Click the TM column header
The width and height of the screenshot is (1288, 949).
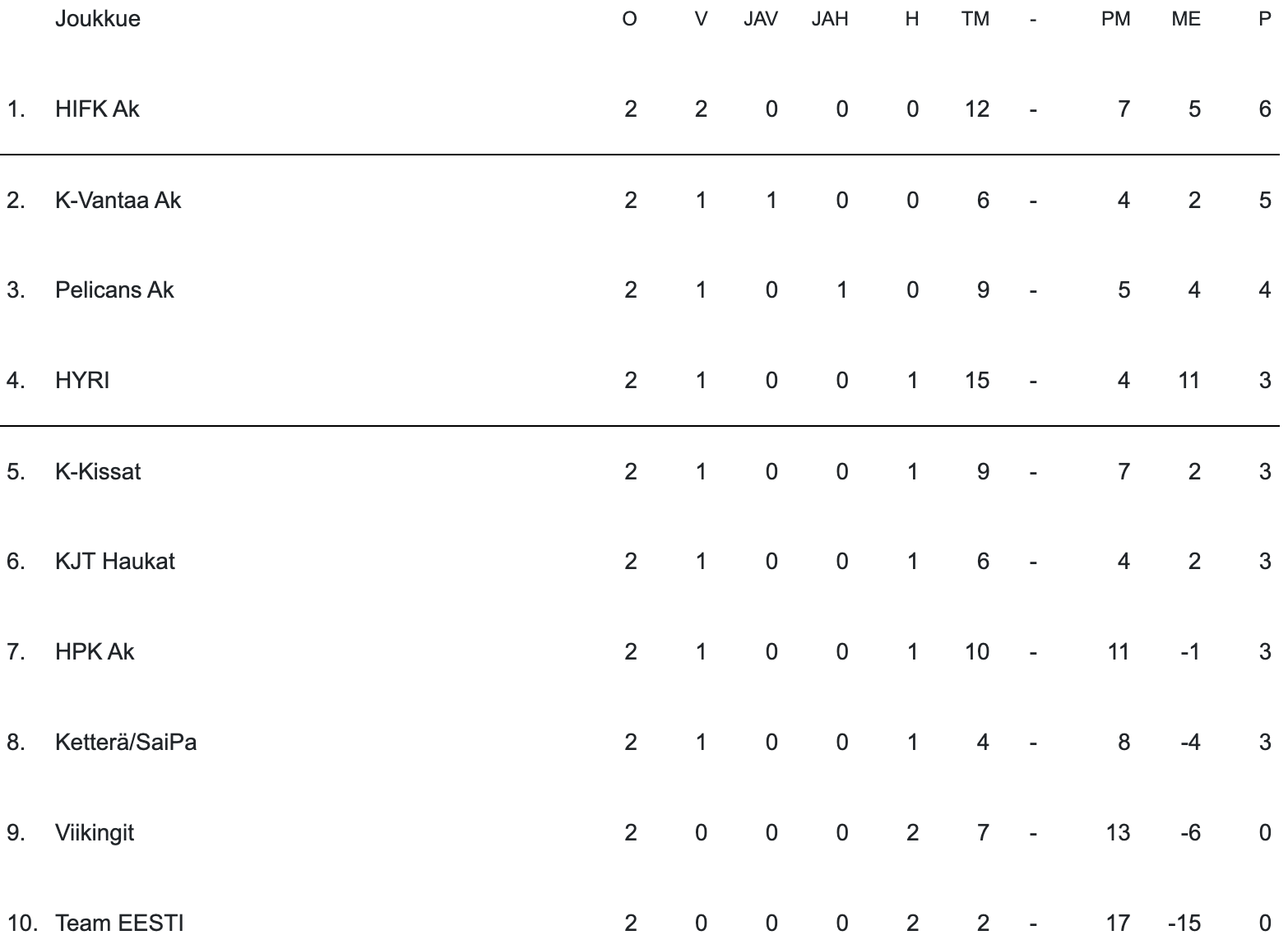pos(975,19)
